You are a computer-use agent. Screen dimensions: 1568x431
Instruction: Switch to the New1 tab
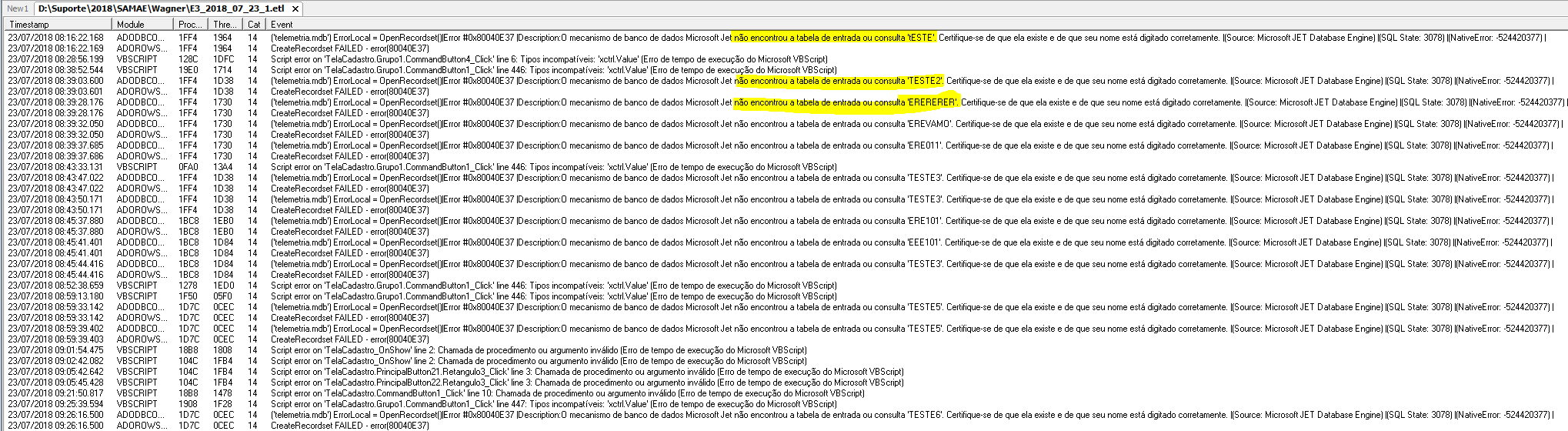[x=17, y=8]
